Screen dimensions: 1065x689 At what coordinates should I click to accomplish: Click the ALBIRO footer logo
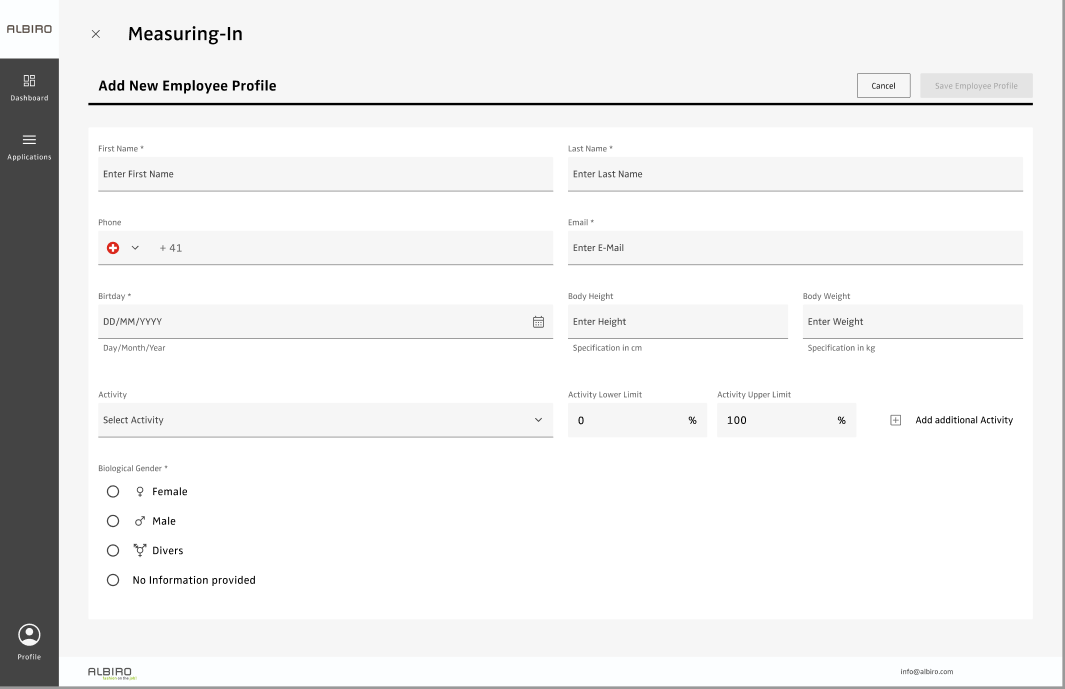click(110, 672)
